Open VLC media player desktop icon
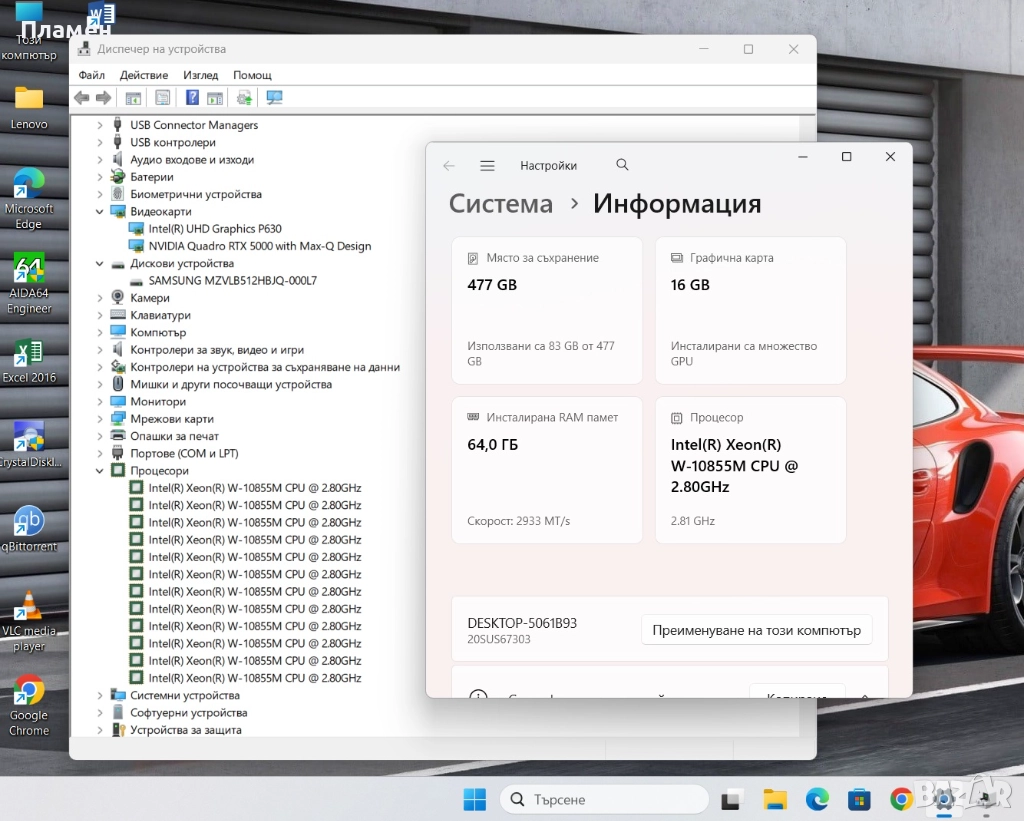 tap(29, 620)
